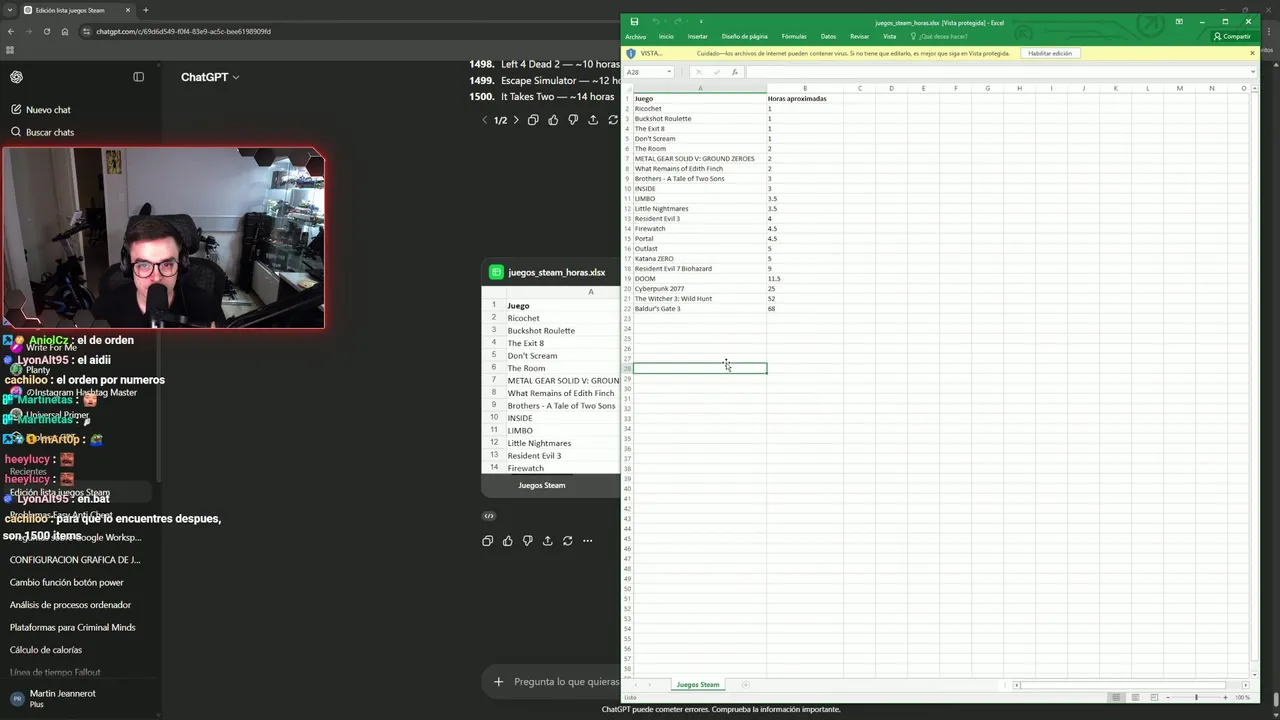The width and height of the screenshot is (1280, 720).
Task: Switch to Normal view in Excel status bar
Action: pos(1116,697)
